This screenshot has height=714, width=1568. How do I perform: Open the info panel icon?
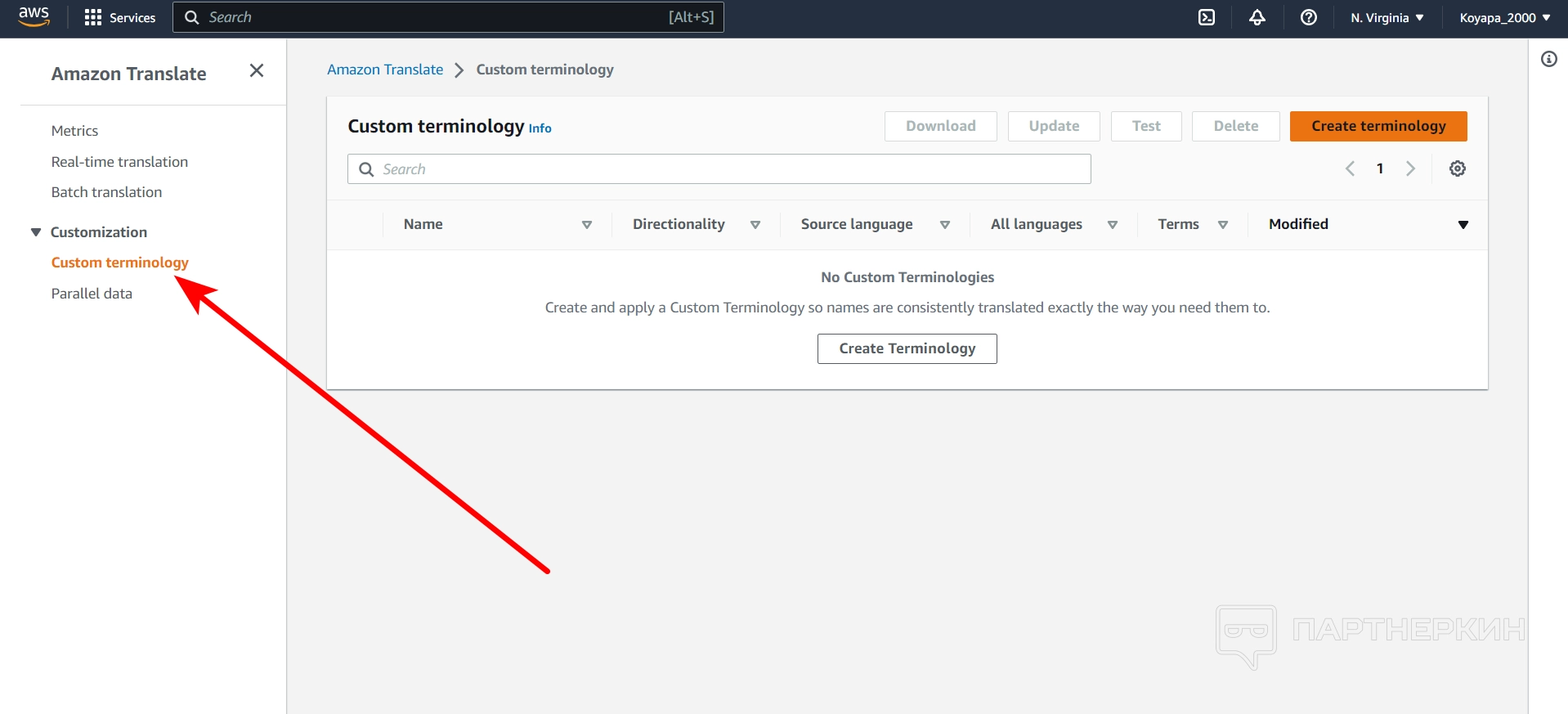click(x=1548, y=59)
